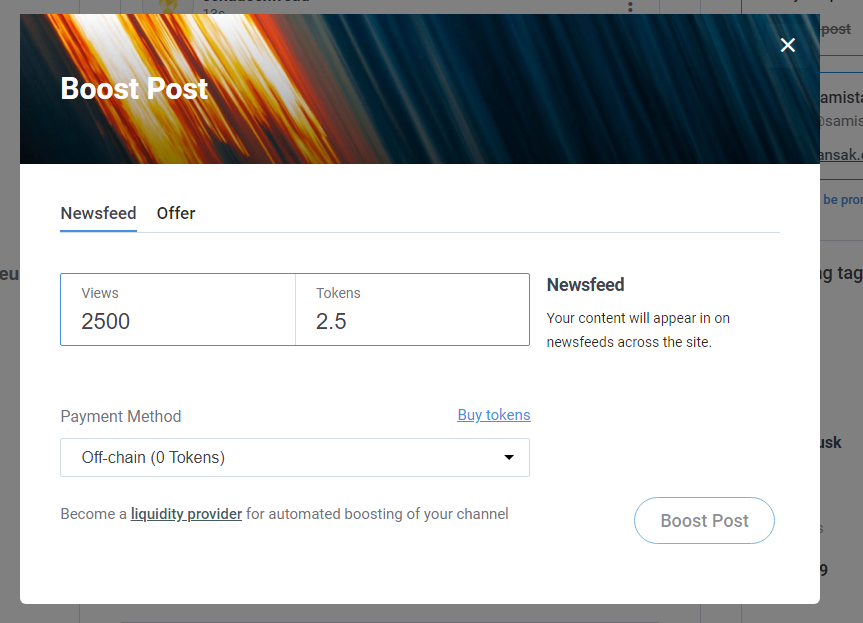Open the three-dot menu behind the dialog

[x=630, y=7]
